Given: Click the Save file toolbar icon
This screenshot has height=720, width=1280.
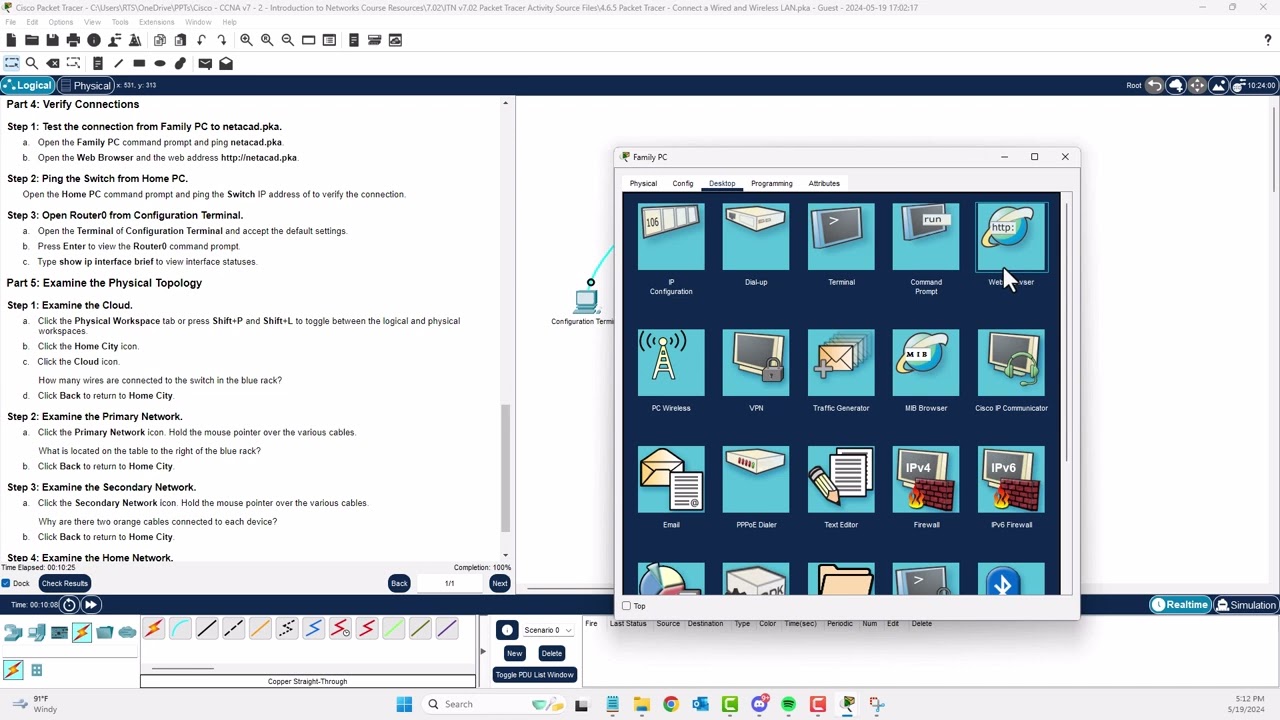Looking at the screenshot, I should [x=52, y=40].
